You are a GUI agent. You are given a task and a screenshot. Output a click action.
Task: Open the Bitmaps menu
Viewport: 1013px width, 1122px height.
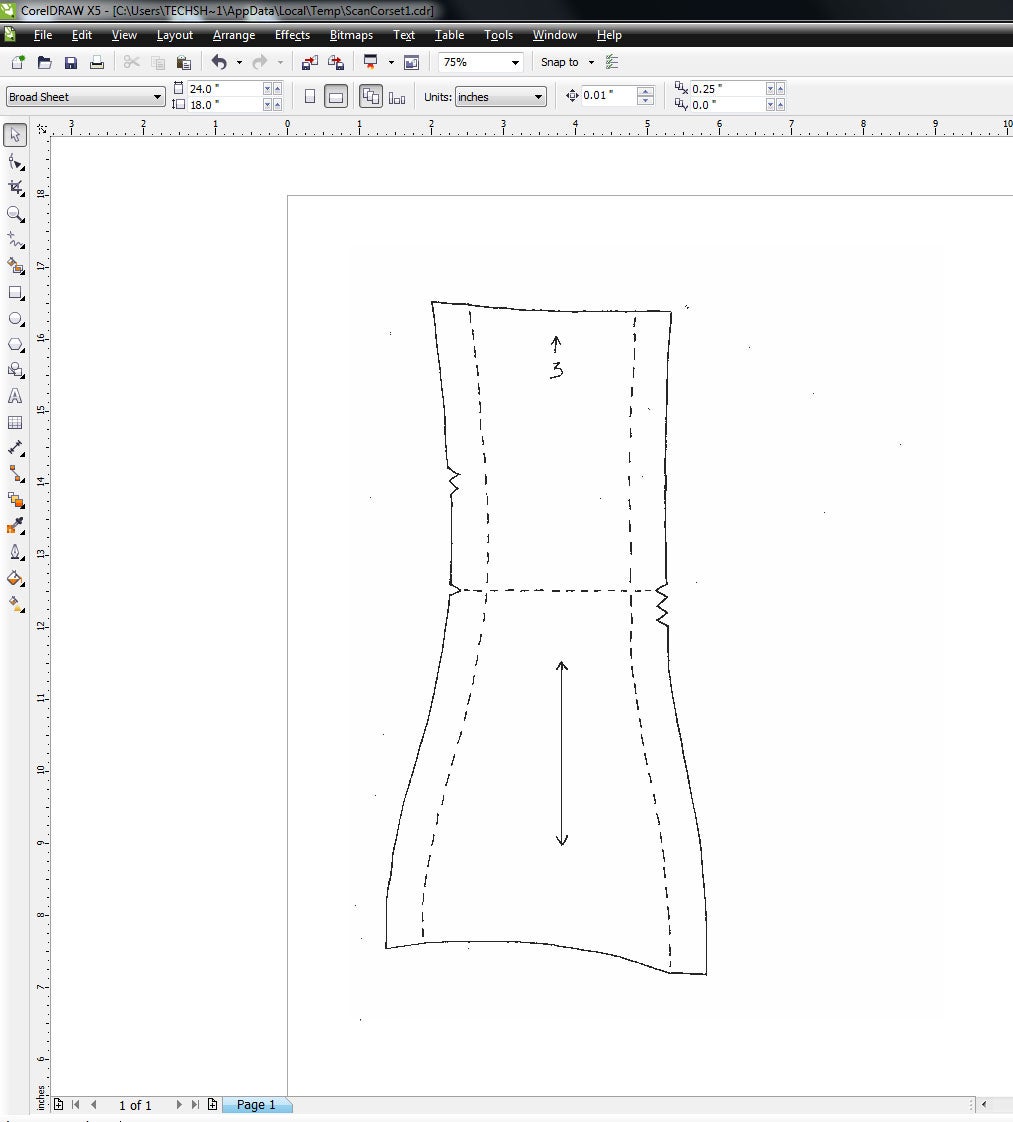(x=350, y=35)
